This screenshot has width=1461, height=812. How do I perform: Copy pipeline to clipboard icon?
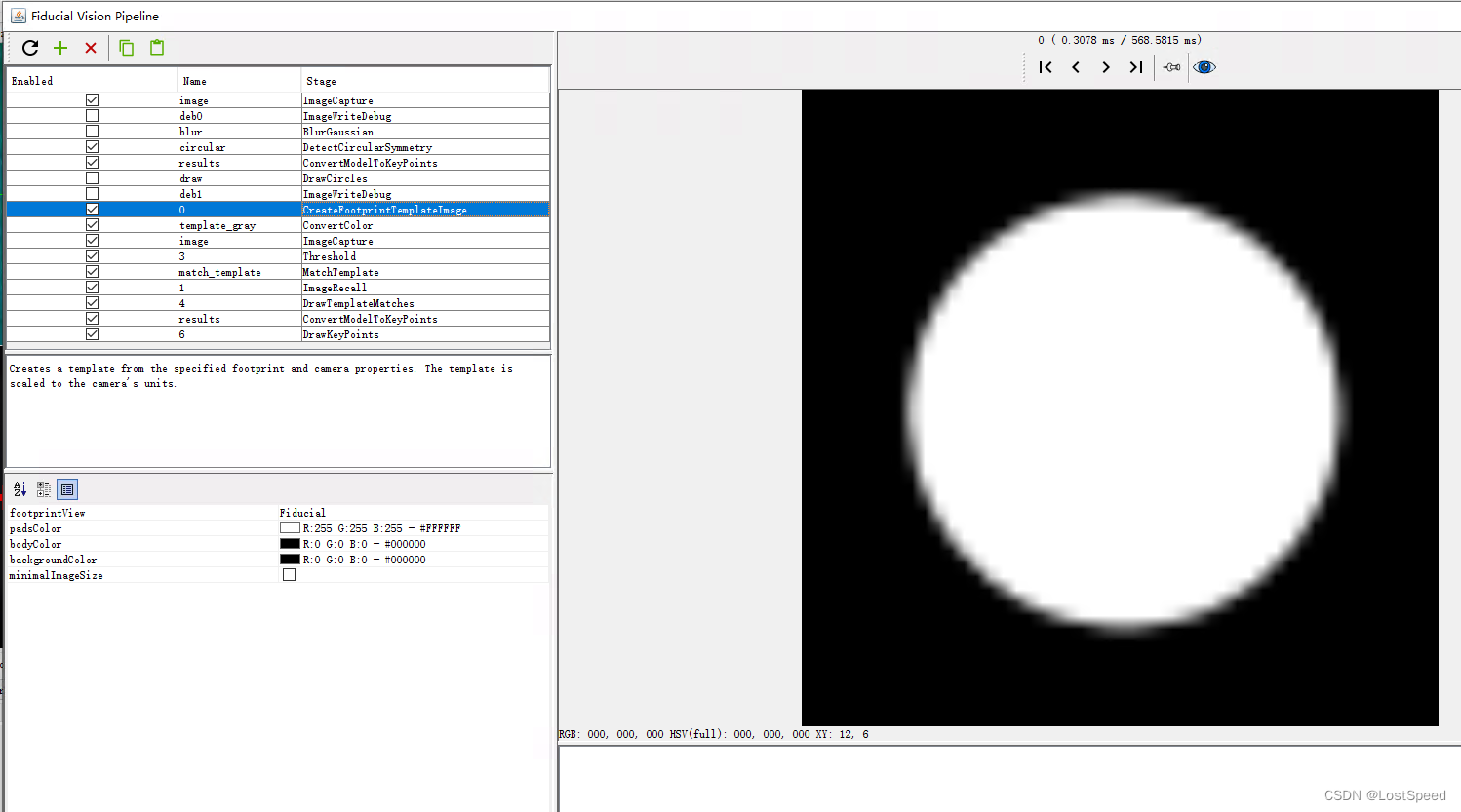pyautogui.click(x=126, y=48)
